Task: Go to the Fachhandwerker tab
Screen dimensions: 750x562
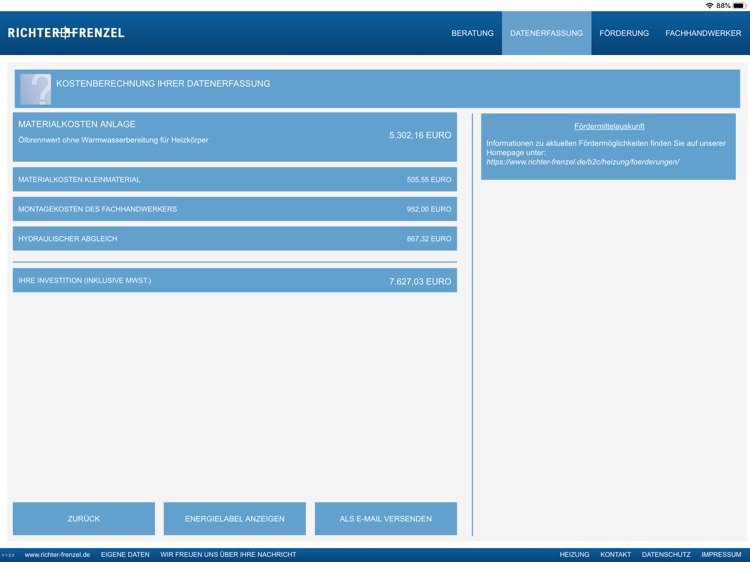Action: click(703, 33)
